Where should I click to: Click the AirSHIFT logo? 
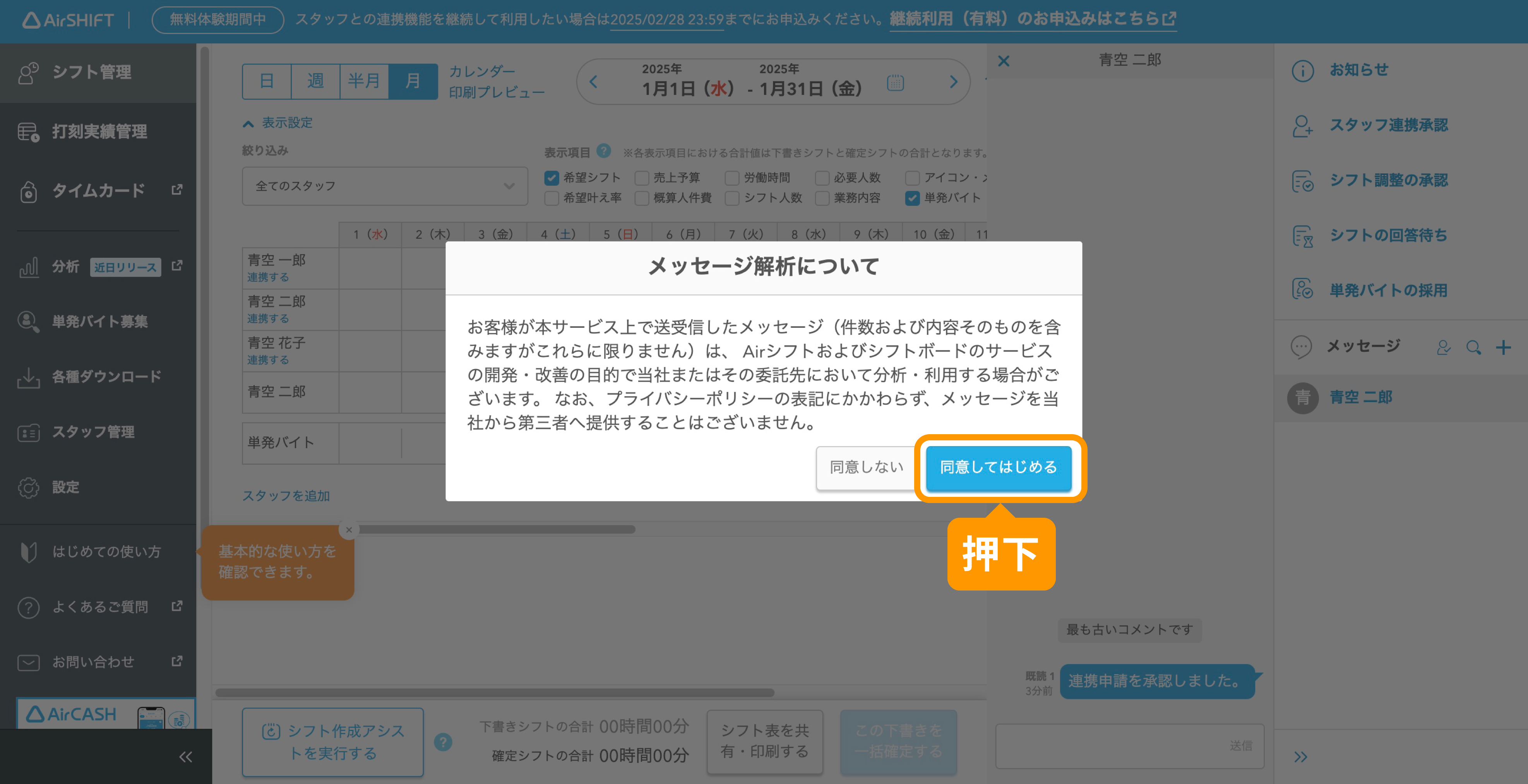68,20
